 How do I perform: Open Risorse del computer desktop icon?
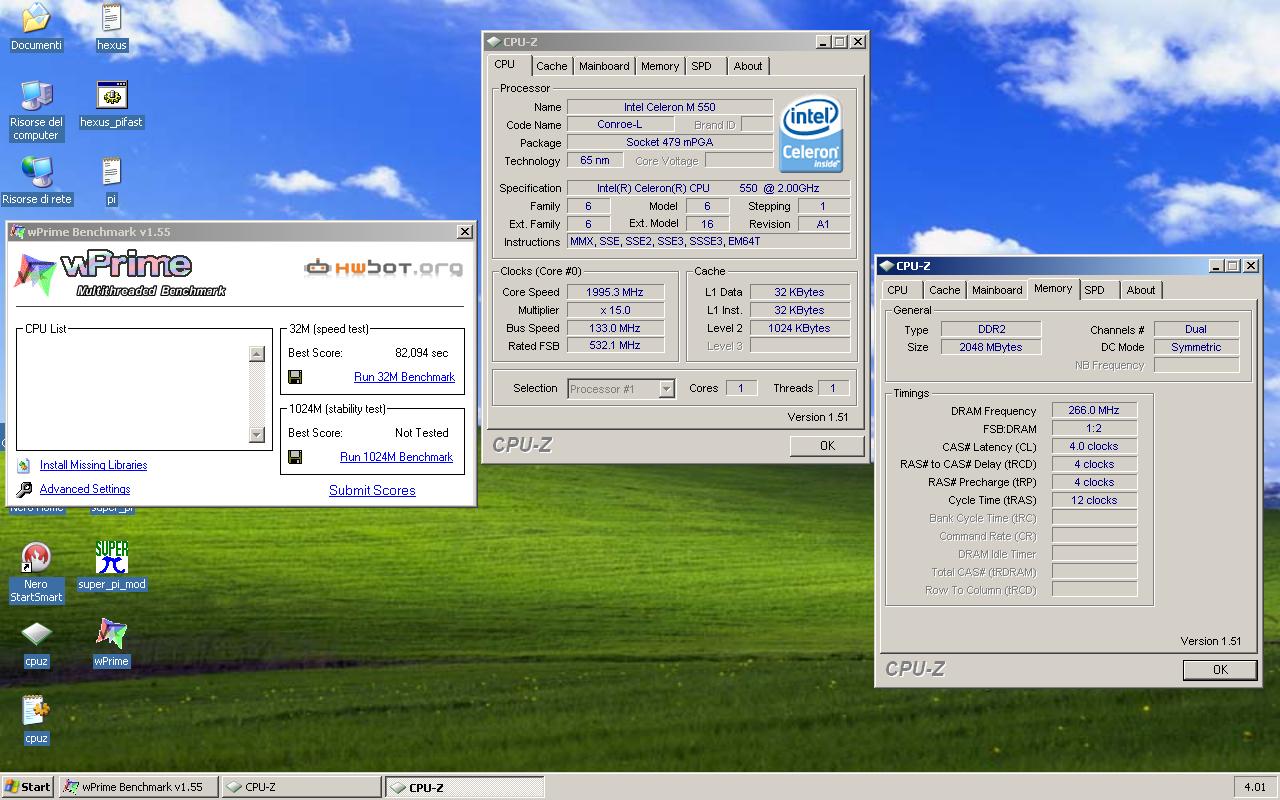pos(36,95)
